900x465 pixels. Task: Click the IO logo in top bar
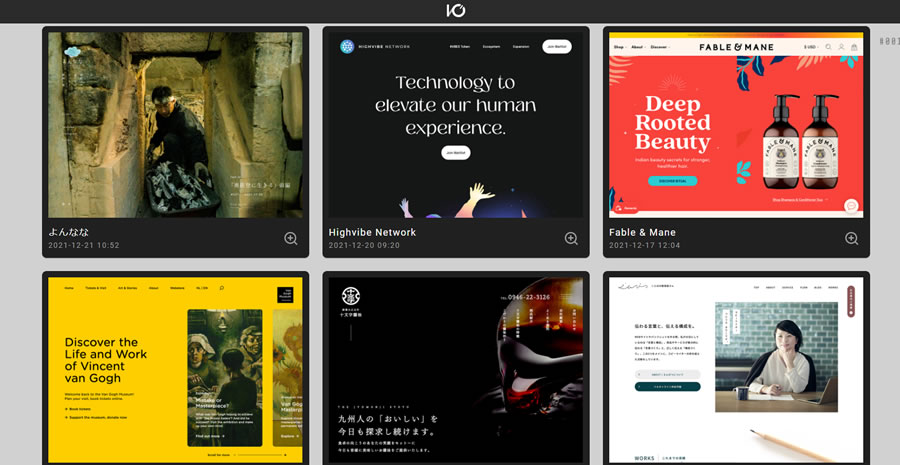[x=455, y=11]
